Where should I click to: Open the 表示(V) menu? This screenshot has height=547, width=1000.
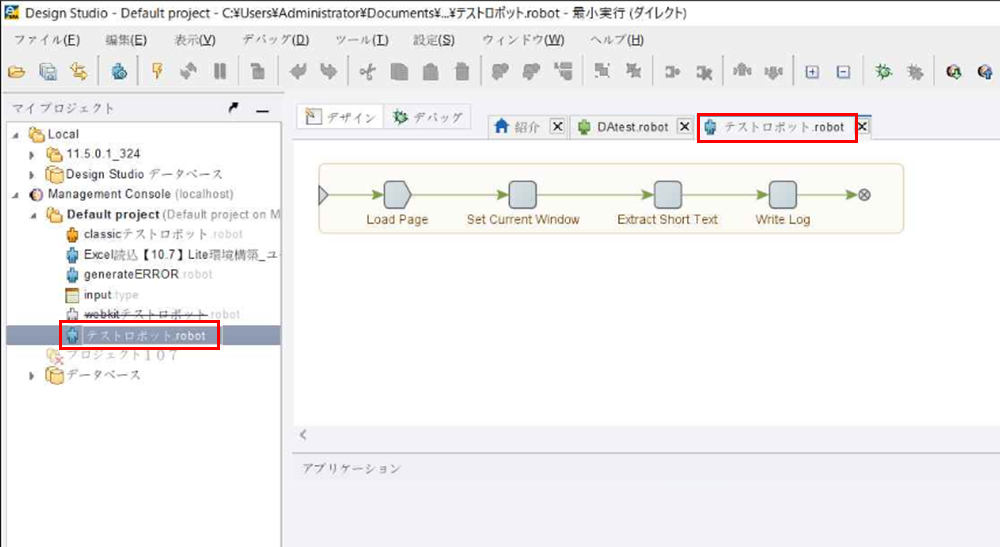(195, 40)
